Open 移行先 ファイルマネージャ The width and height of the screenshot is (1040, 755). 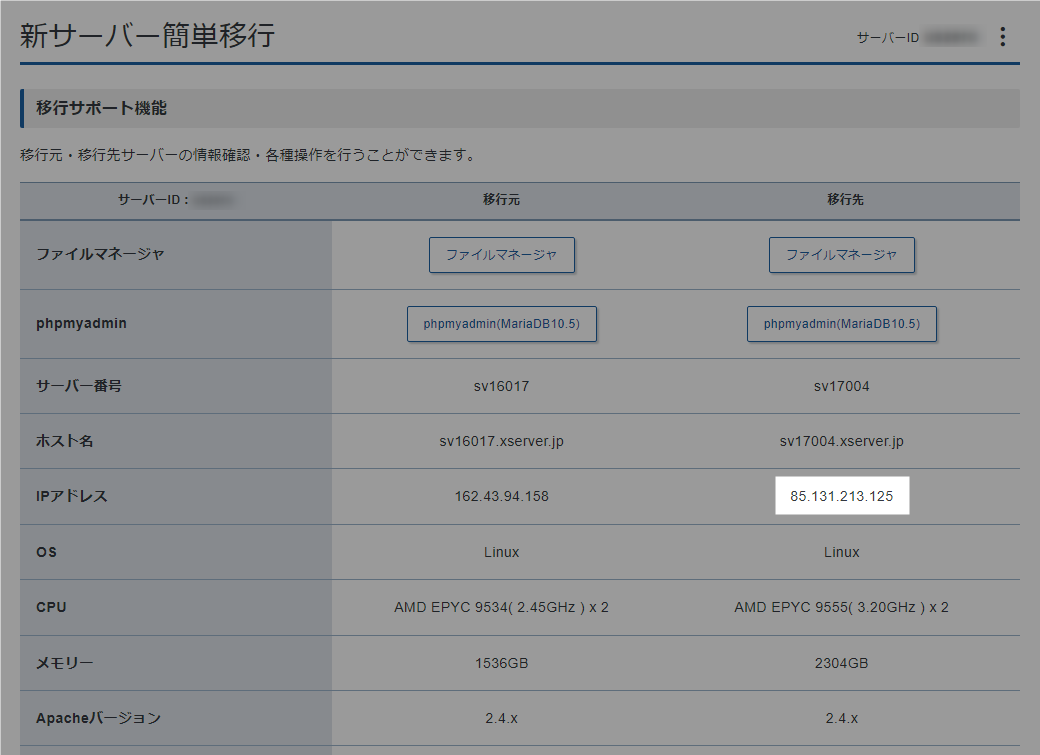(842, 255)
